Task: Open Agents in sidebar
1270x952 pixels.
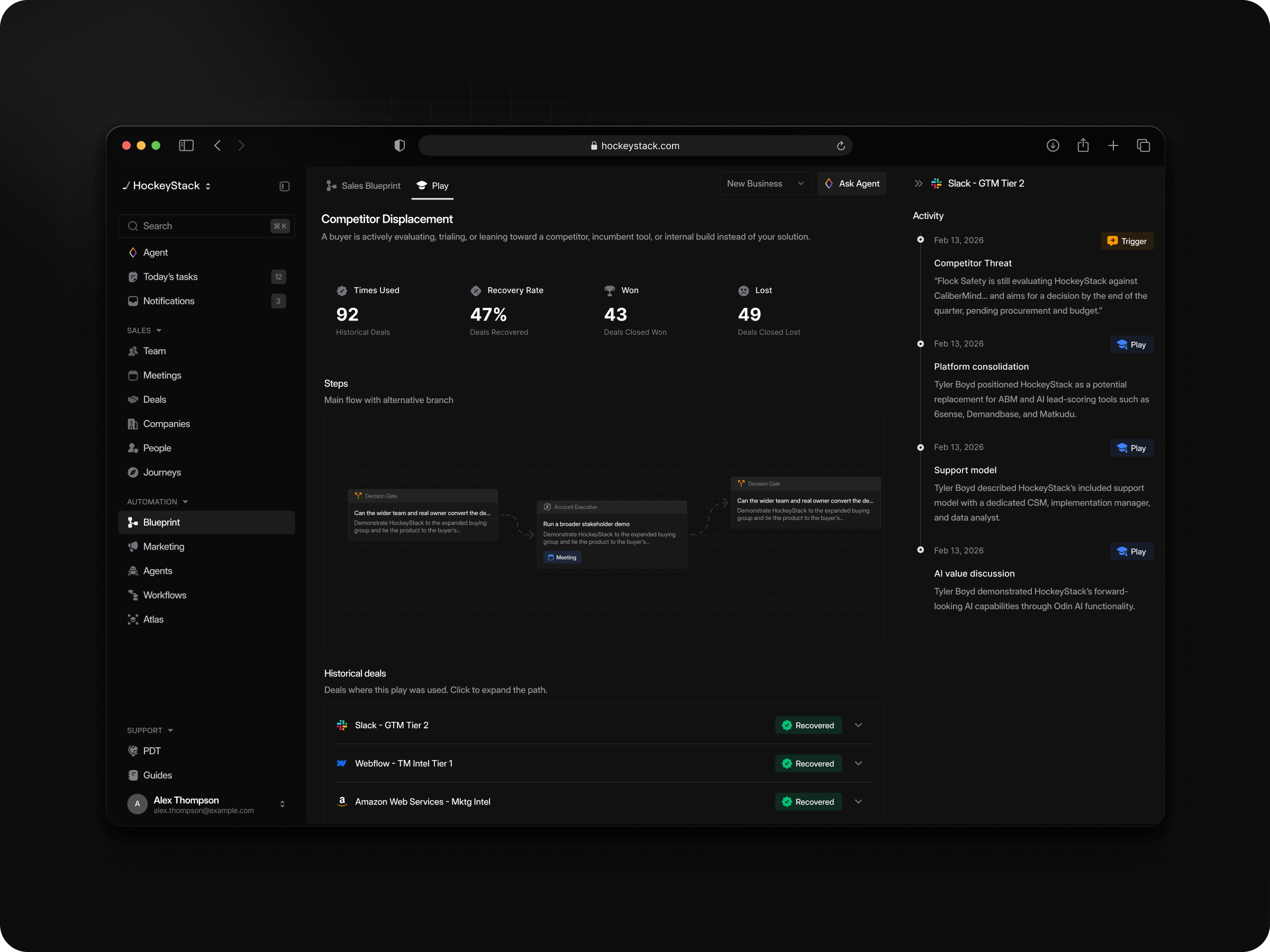Action: pos(206,571)
